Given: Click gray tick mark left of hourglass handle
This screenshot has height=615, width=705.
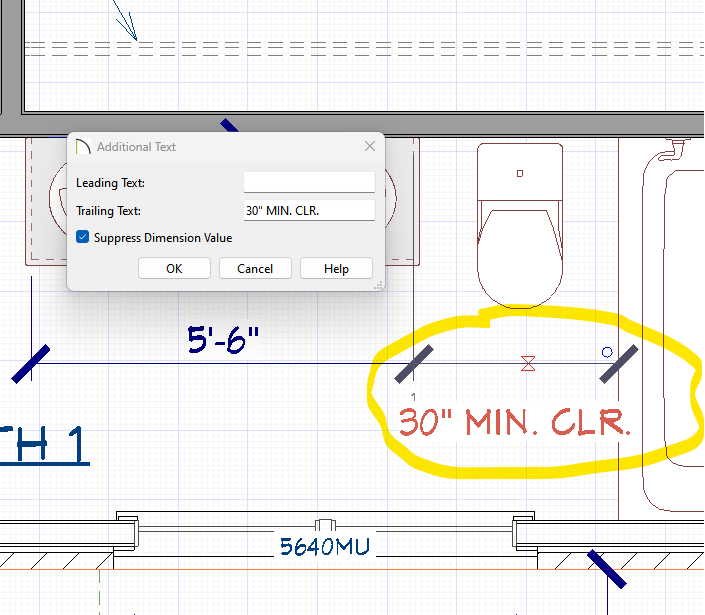Looking at the screenshot, I should pos(414,364).
